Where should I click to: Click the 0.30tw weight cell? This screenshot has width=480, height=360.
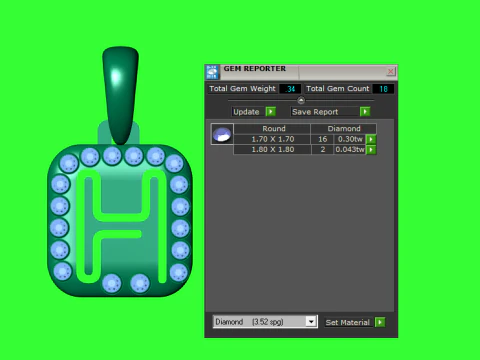coord(350,139)
